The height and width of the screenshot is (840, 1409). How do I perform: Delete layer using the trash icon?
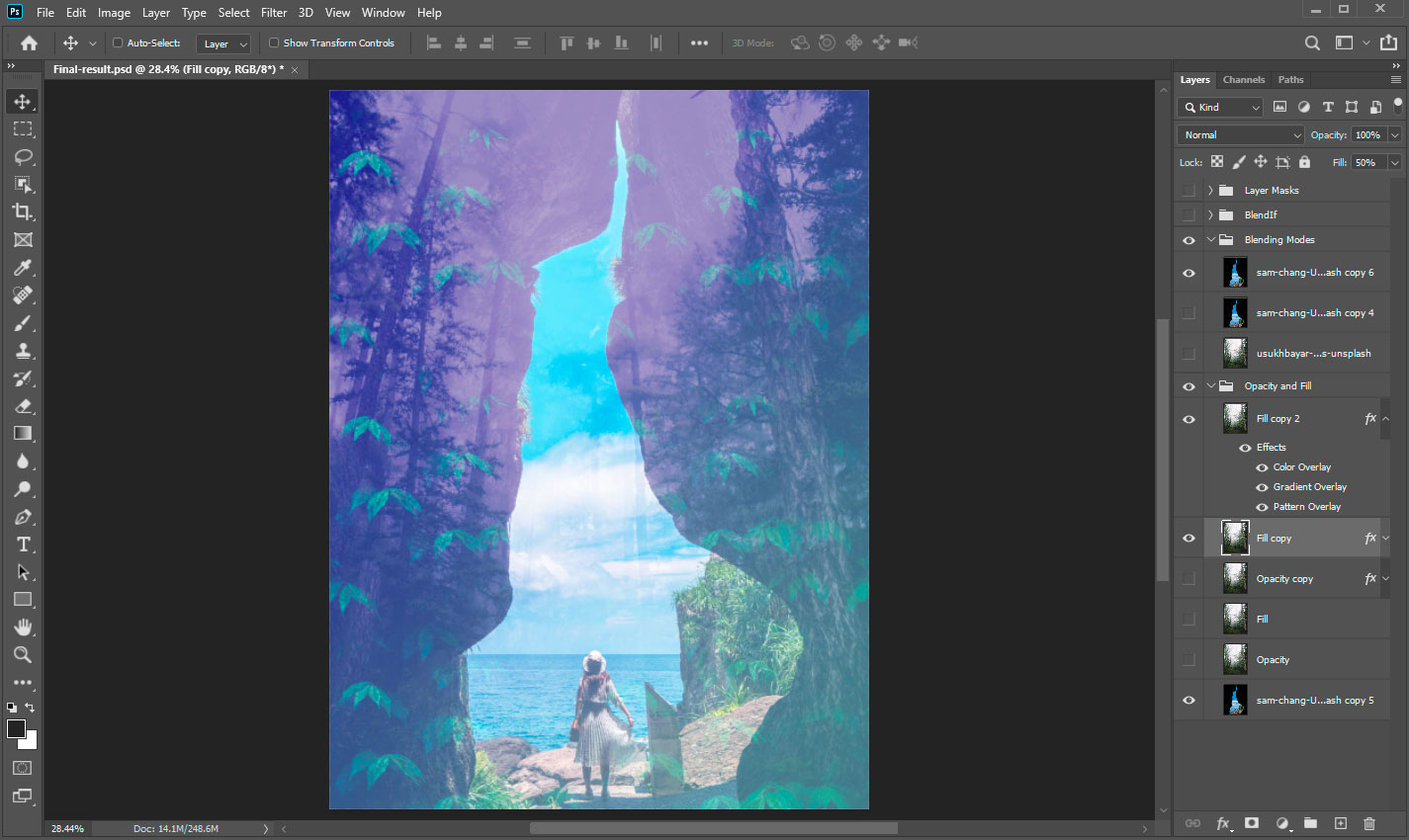coord(1369,823)
